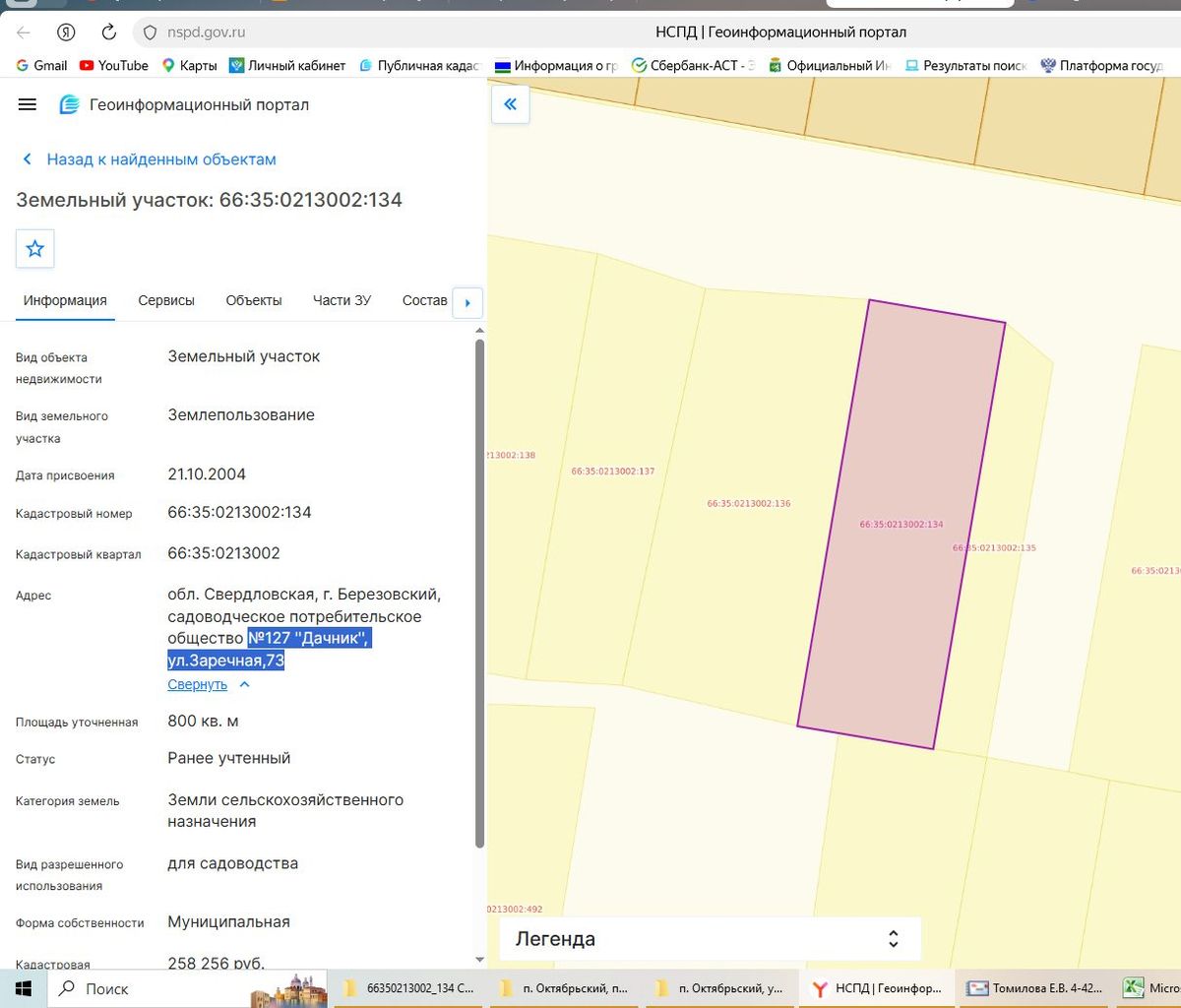Viewport: 1181px width, 1008px height.
Task: Open the Платформа госуд bookmark
Action: pyautogui.click(x=1101, y=66)
